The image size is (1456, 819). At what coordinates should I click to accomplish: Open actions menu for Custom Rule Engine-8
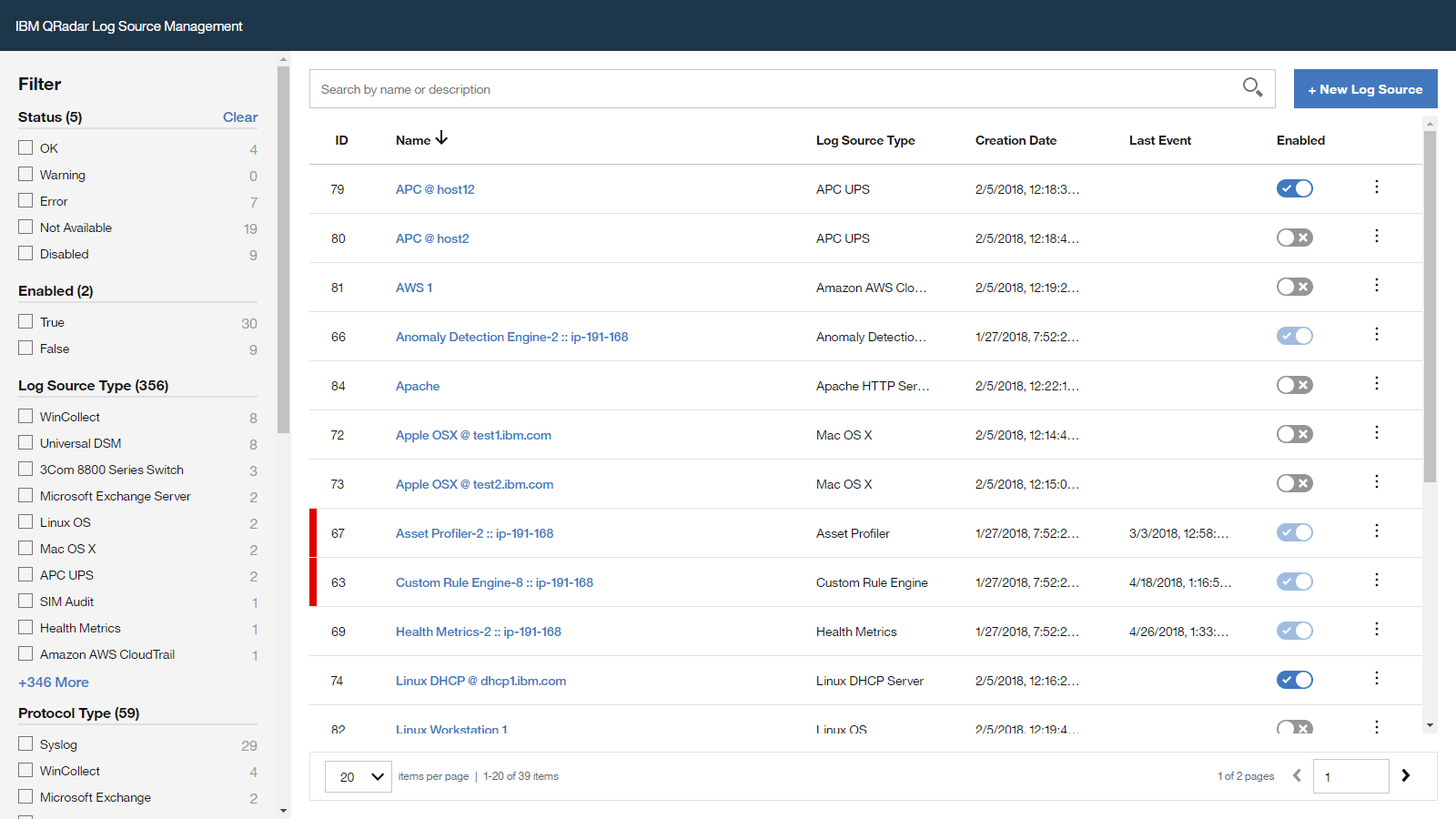coord(1377,580)
